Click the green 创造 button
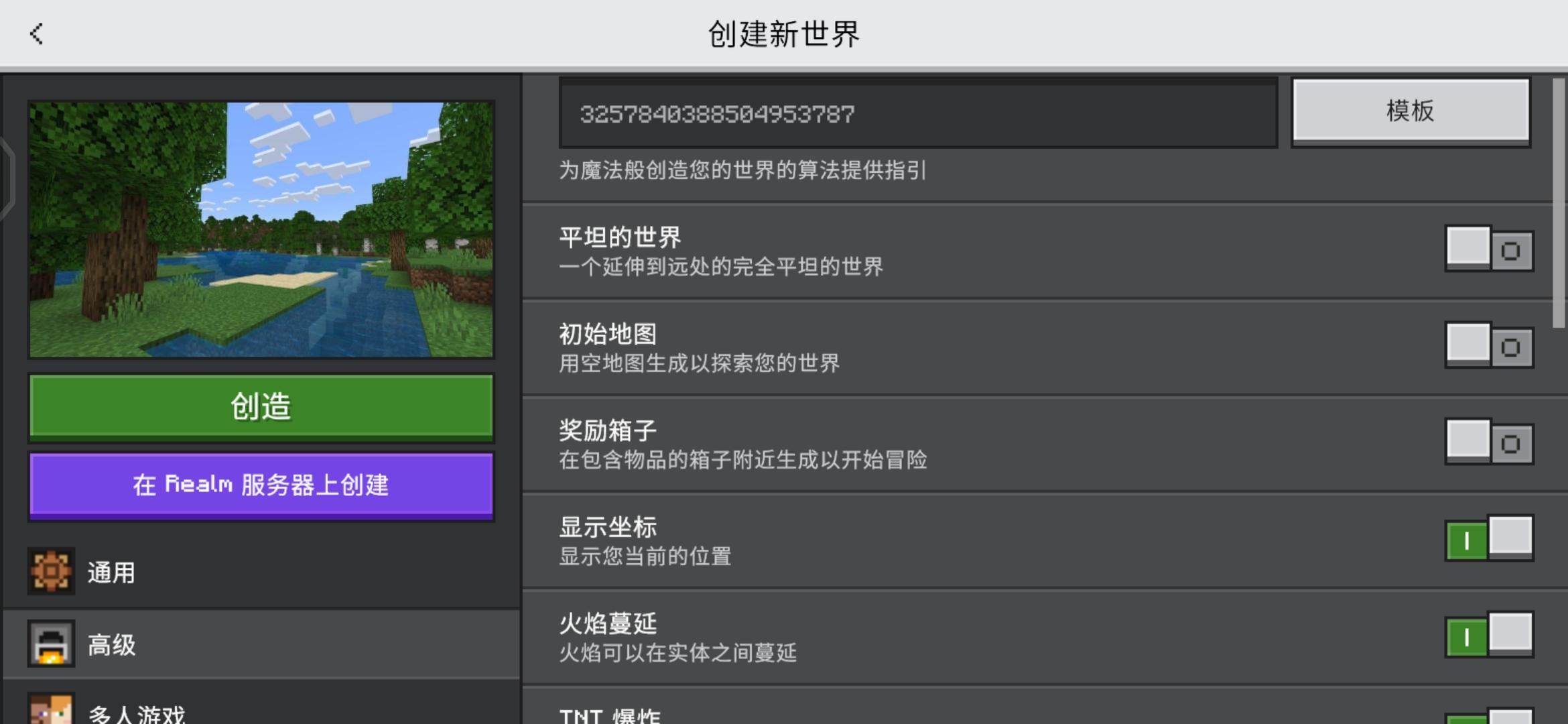This screenshot has width=1568, height=724. (x=261, y=407)
